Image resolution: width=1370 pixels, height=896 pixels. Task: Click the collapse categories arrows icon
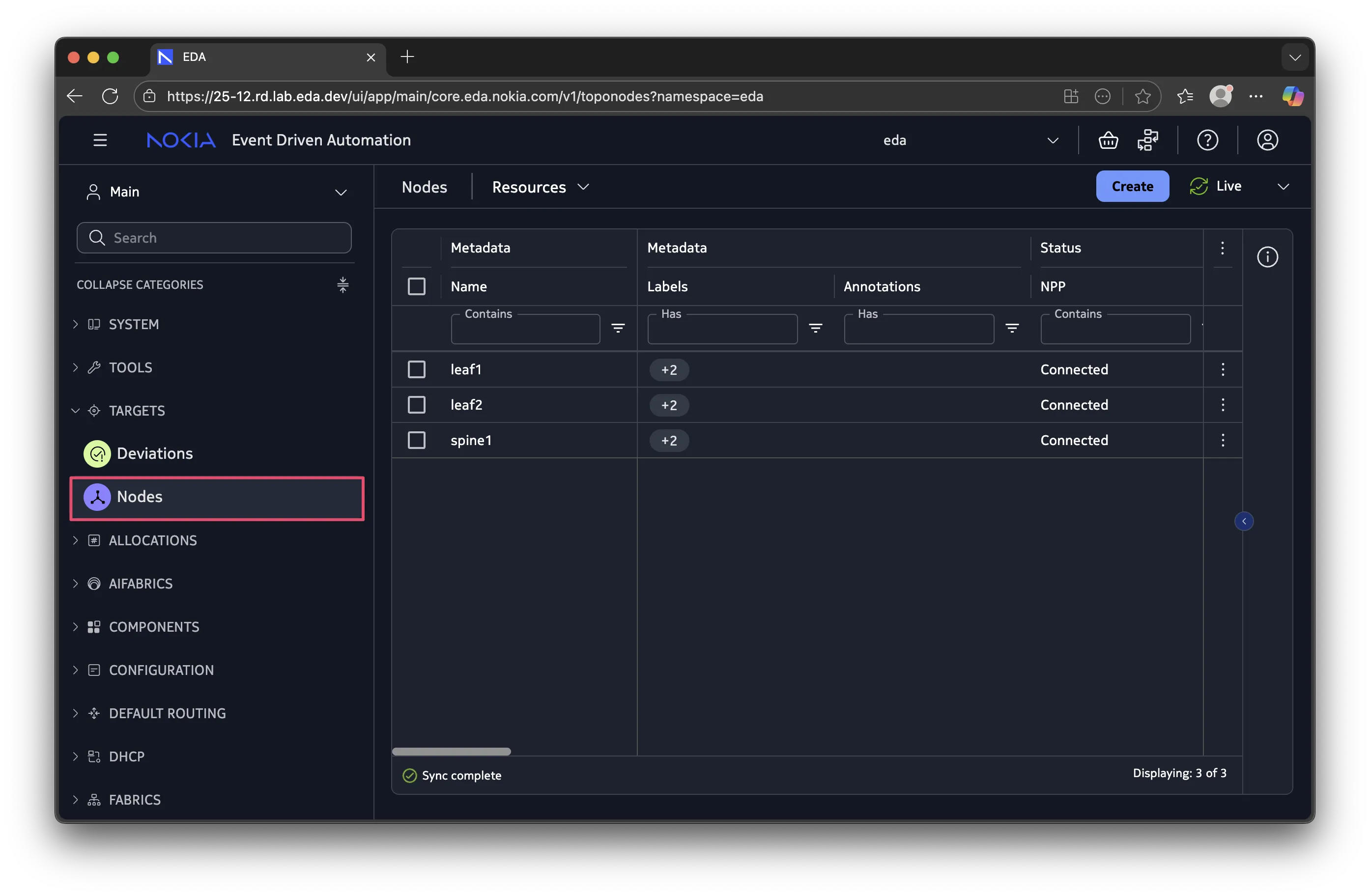click(342, 284)
